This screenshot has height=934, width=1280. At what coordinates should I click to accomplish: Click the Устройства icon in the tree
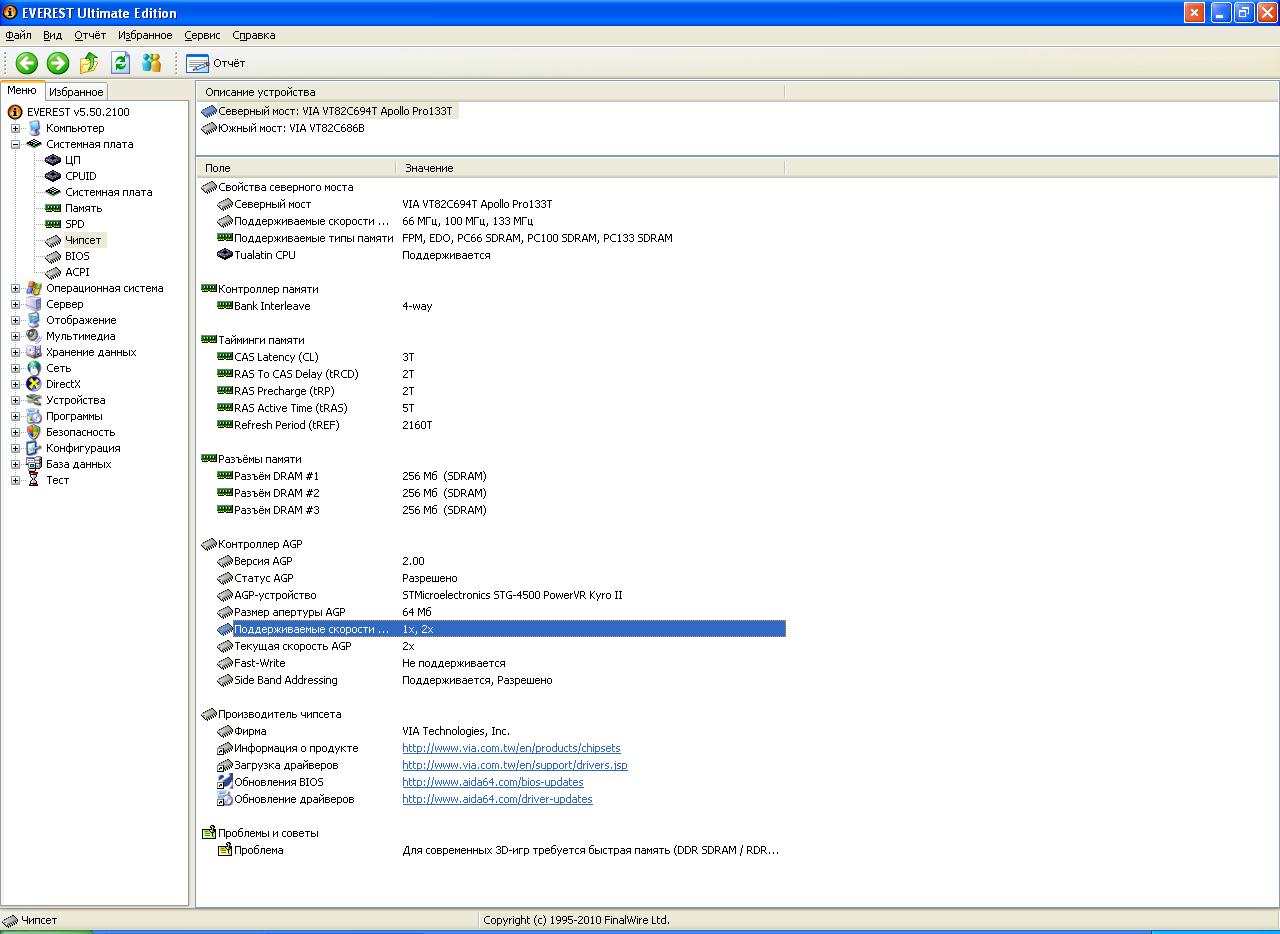click(34, 400)
